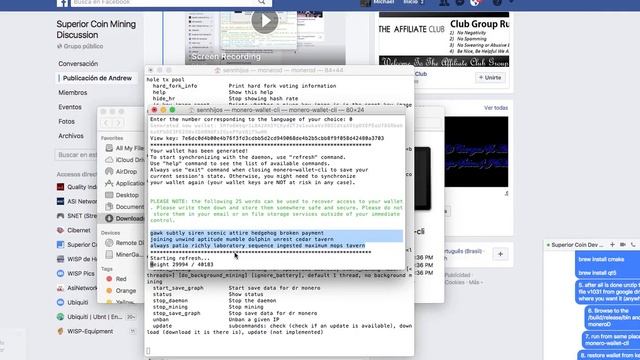Open Ubiquiti shortcut icon
640x360 pixels.
click(x=60, y=302)
